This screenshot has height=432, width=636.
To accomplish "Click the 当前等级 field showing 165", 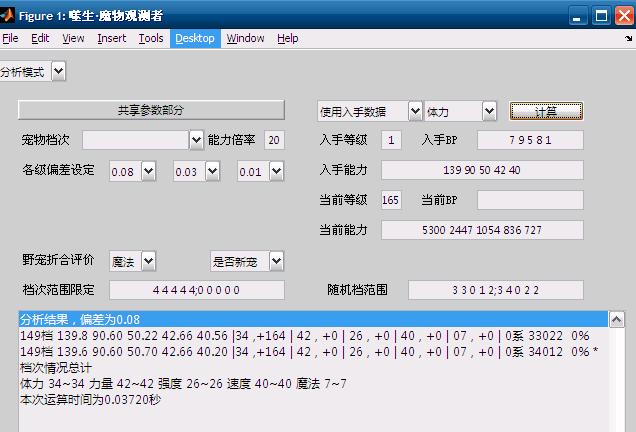I will pyautogui.click(x=391, y=200).
